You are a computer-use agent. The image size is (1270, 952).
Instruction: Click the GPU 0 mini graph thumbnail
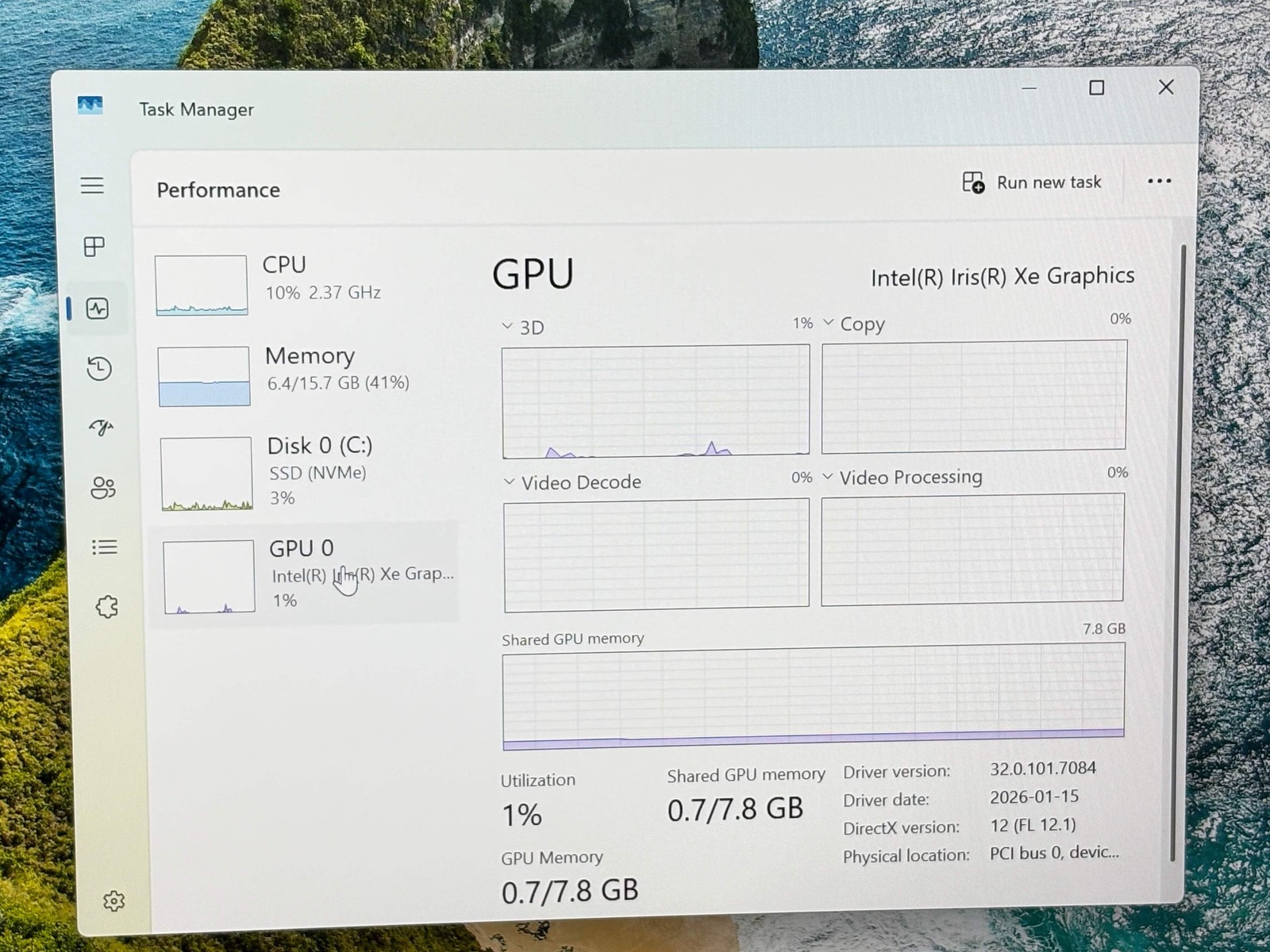[209, 577]
